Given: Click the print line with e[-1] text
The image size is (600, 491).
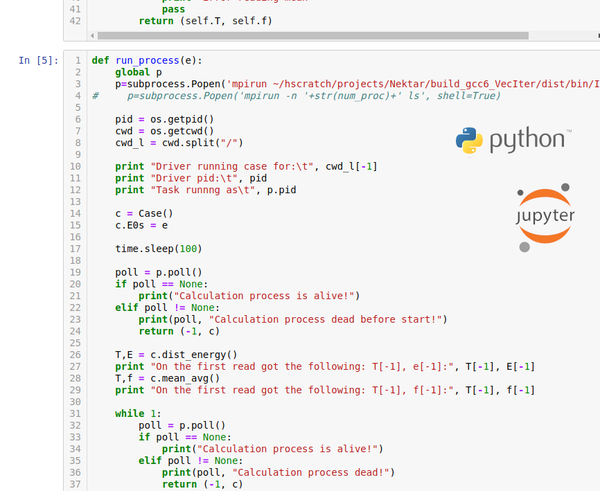Looking at the screenshot, I should coord(325,367).
